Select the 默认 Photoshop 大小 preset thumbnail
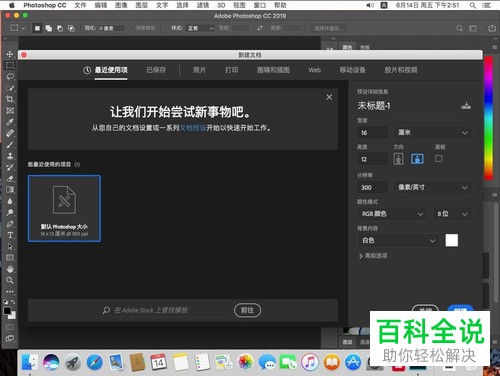 pyautogui.click(x=64, y=208)
